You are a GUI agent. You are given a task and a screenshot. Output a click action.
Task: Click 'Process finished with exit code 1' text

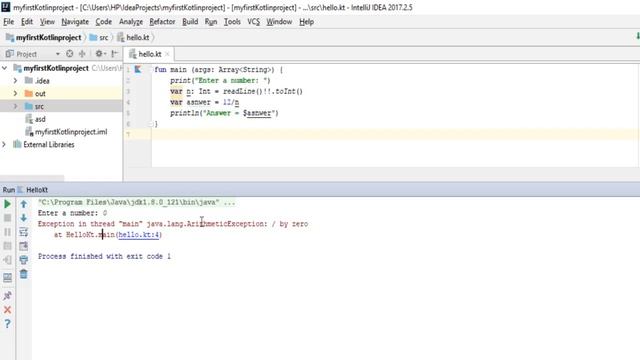(x=104, y=256)
